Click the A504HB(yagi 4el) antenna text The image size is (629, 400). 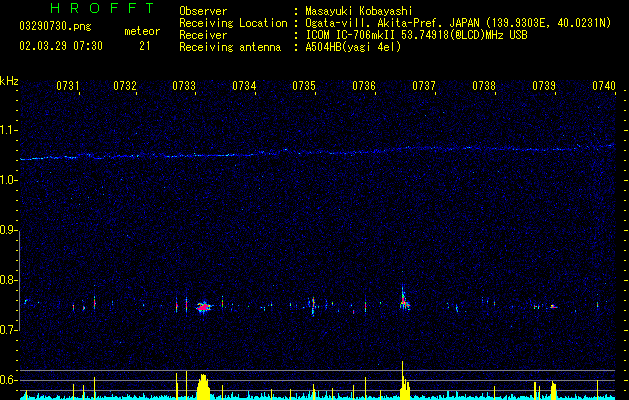pos(353,47)
